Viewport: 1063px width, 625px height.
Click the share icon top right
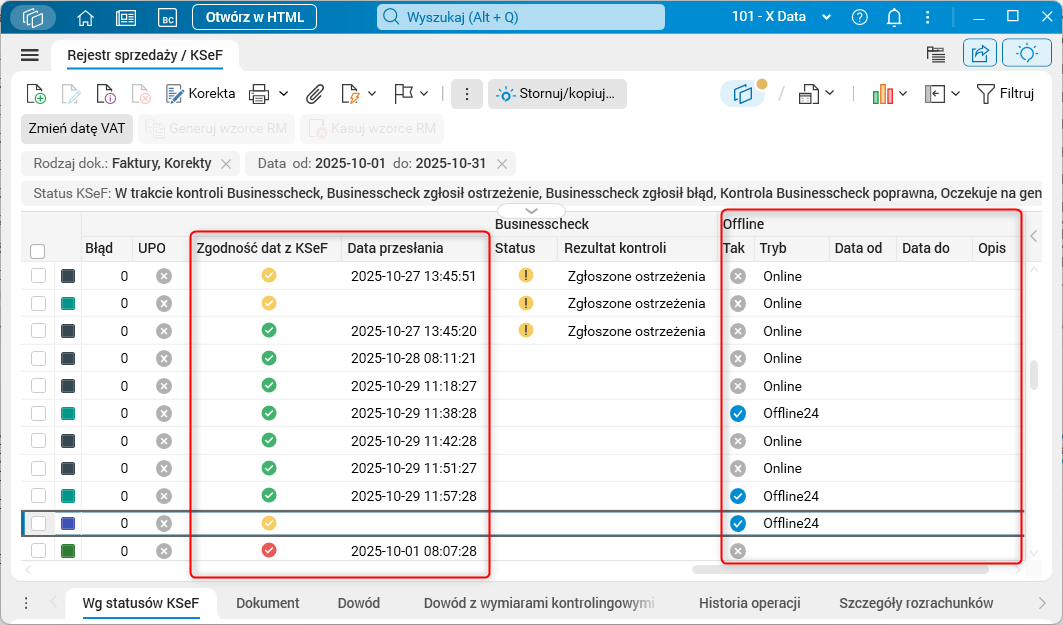(980, 54)
